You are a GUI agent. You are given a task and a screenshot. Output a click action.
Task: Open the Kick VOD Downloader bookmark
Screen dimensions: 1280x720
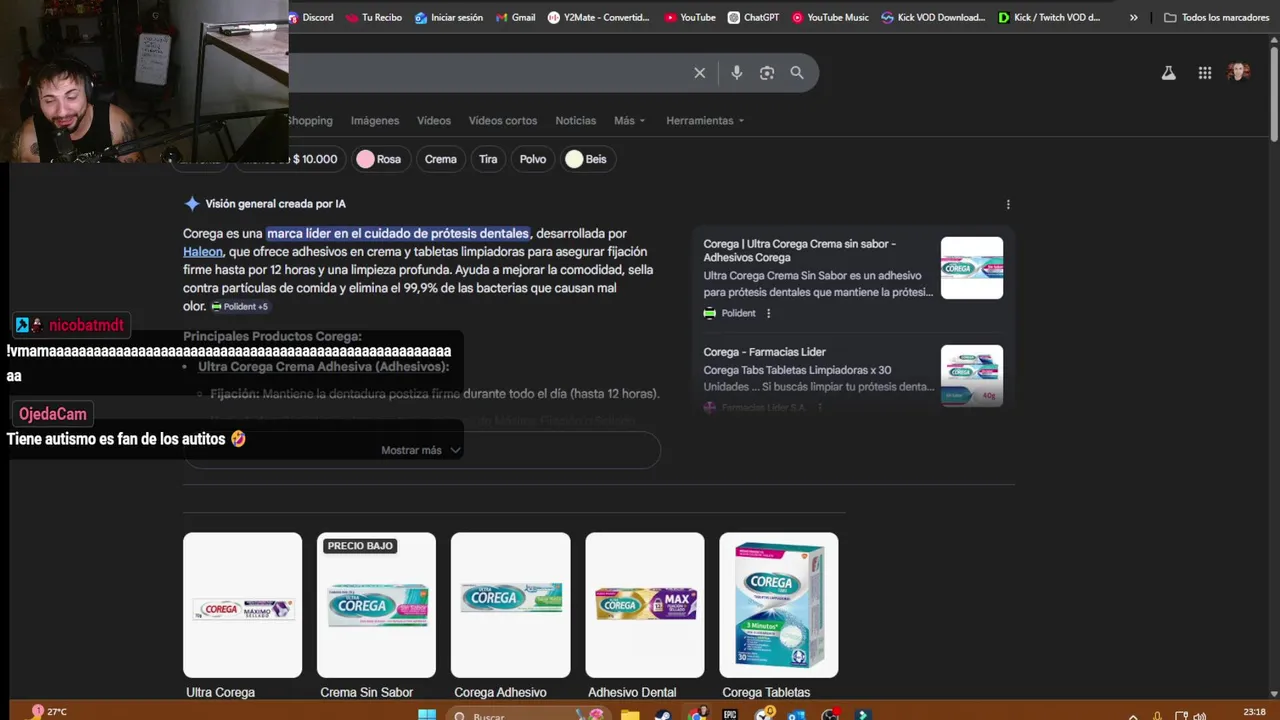934,17
